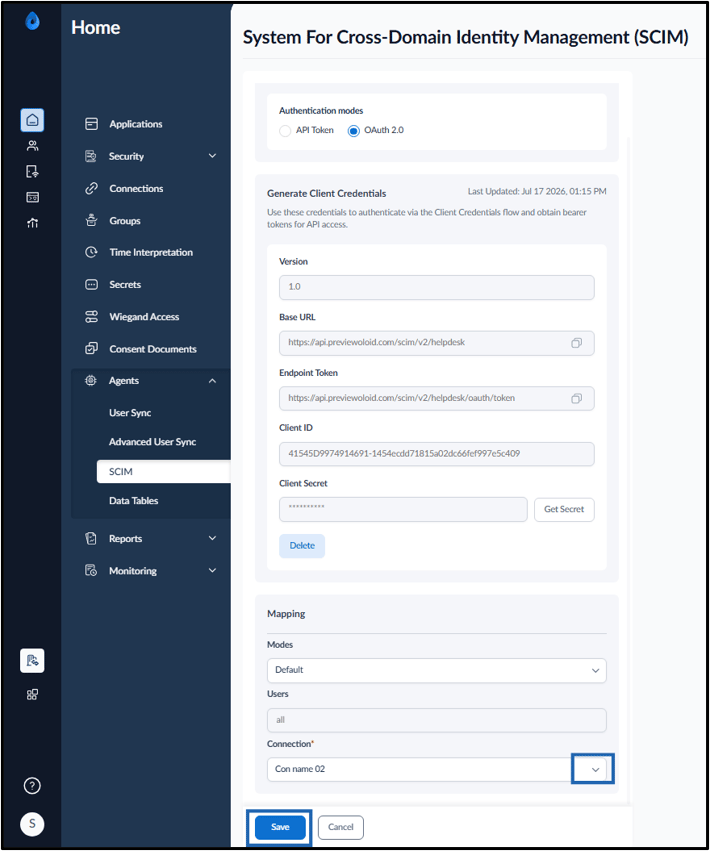
Task: Open Applications in the sidebar
Action: (136, 124)
